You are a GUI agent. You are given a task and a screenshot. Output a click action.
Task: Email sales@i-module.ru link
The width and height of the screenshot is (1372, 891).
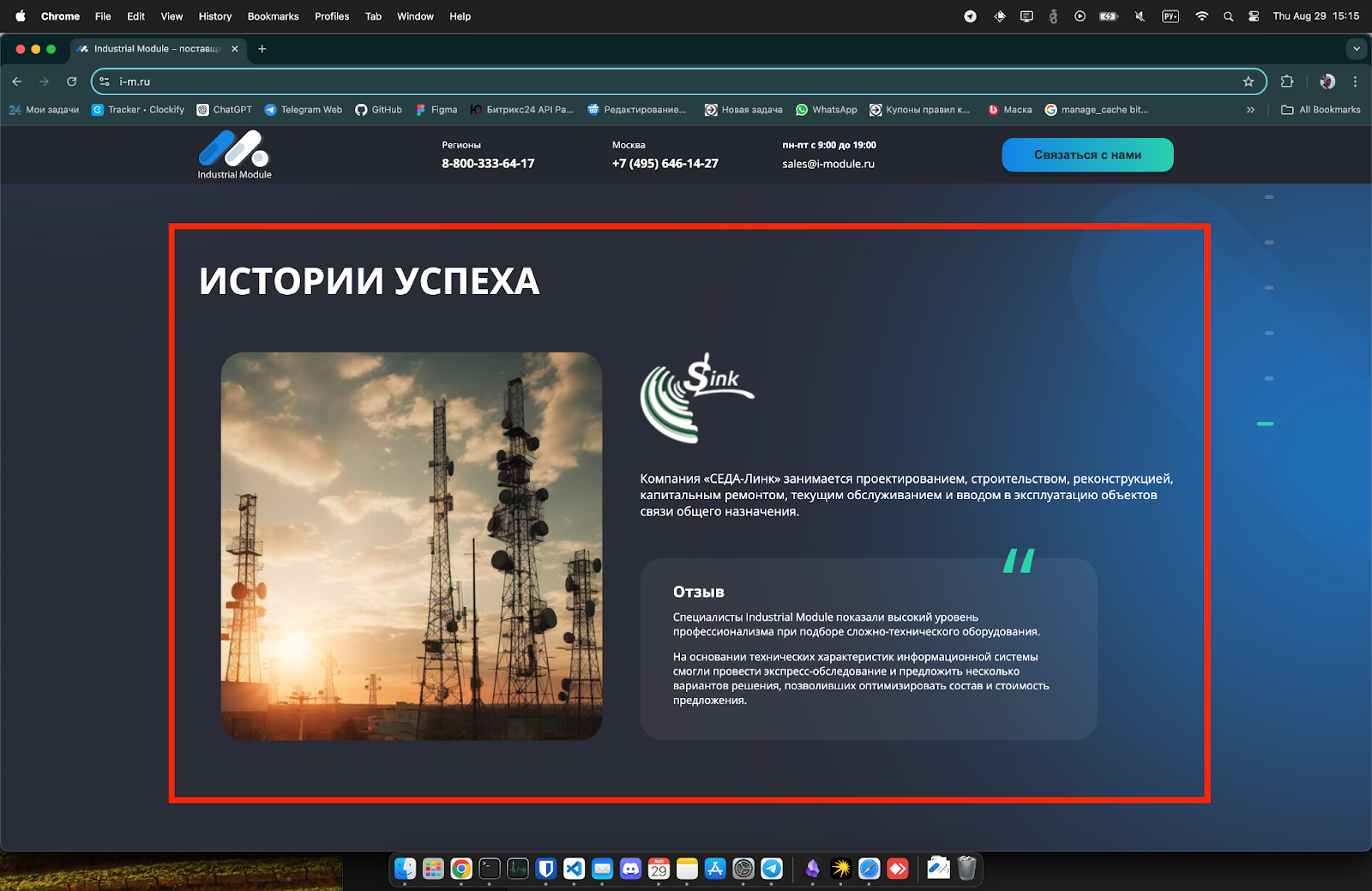[x=828, y=164]
